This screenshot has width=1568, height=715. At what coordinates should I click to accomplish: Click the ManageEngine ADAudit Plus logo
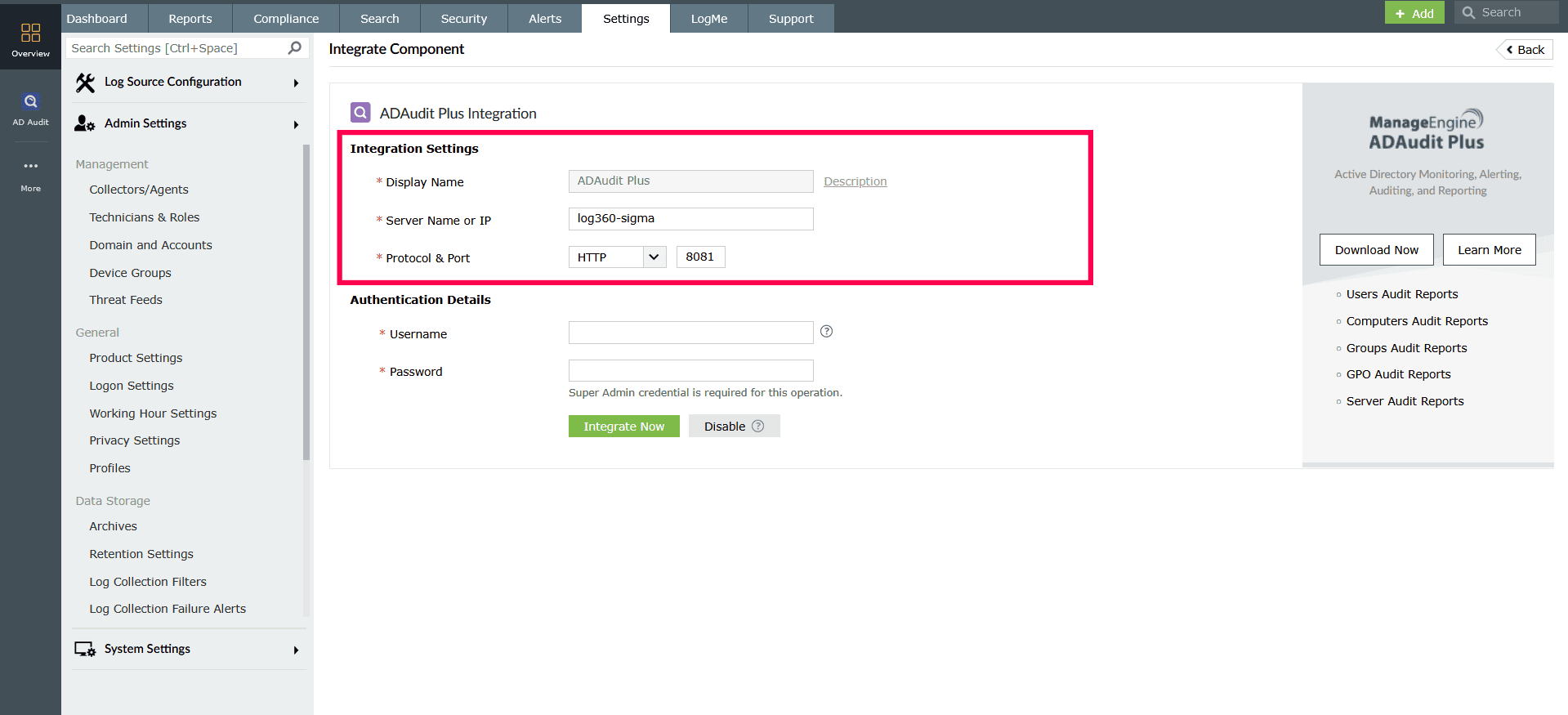(x=1427, y=130)
